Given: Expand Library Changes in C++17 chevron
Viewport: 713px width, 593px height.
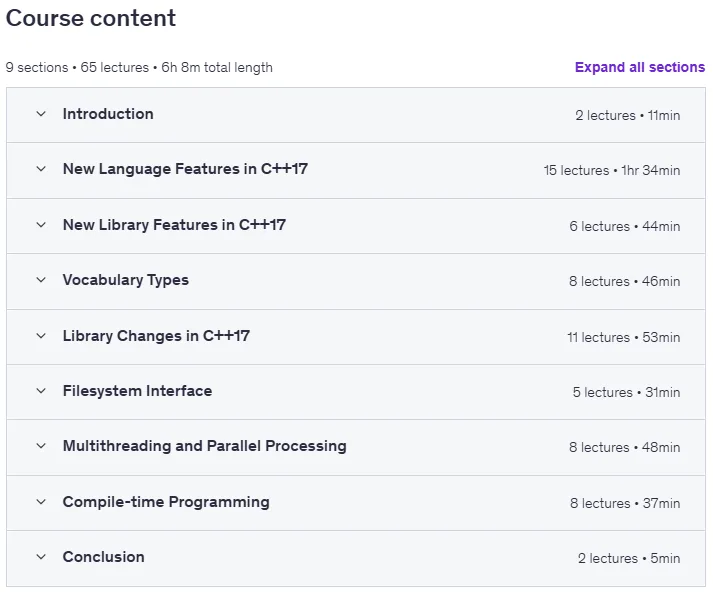Looking at the screenshot, I should click(41, 336).
